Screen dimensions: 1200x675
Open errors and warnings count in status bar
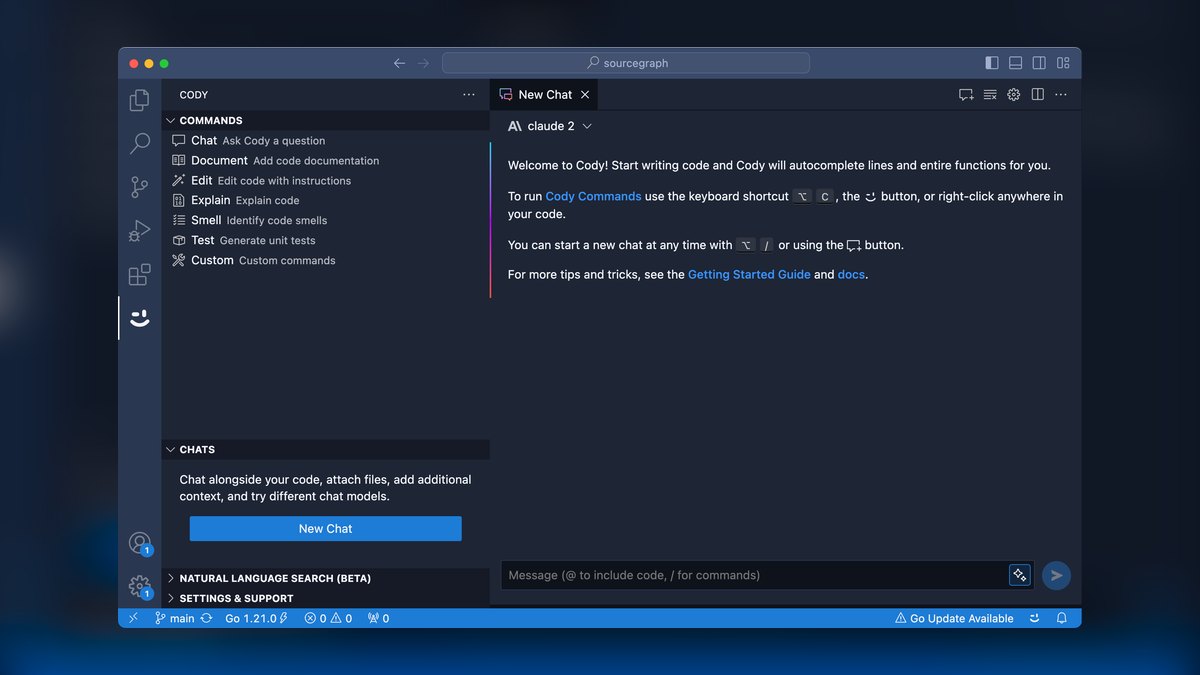coord(329,618)
